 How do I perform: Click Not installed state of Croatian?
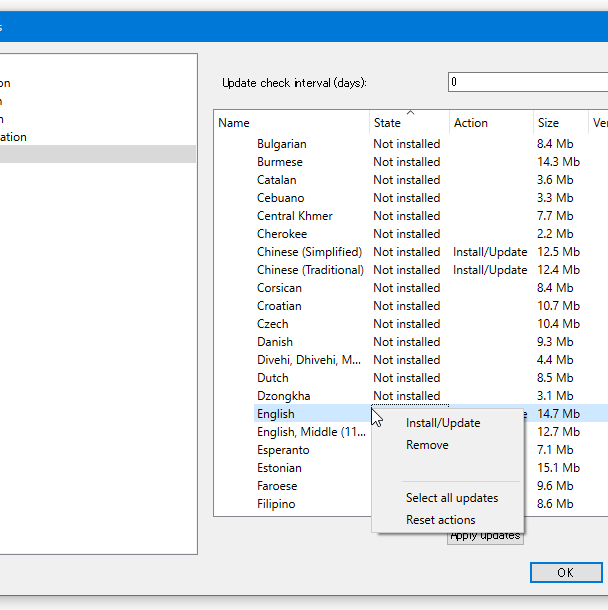(407, 306)
